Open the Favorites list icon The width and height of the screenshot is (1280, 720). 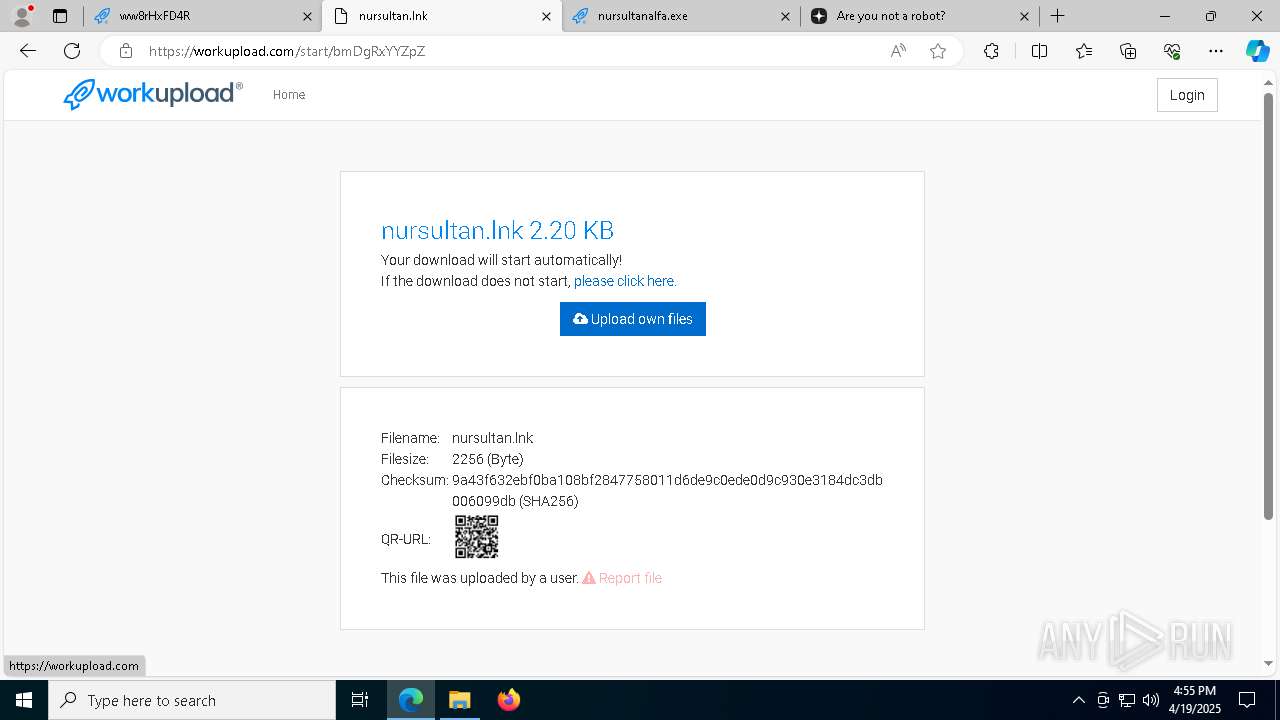click(x=1084, y=51)
